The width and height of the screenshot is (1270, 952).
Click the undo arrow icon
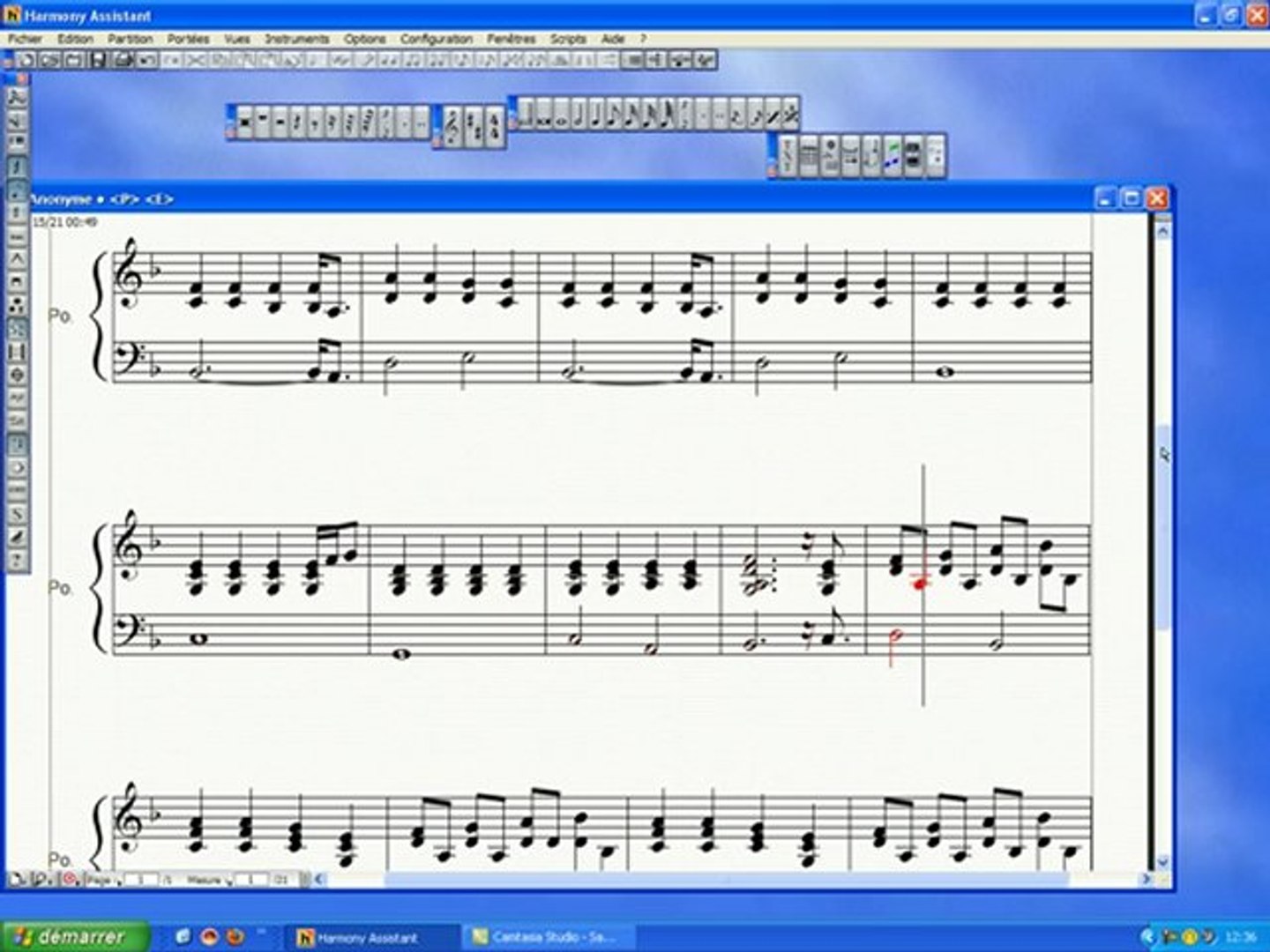(x=146, y=60)
